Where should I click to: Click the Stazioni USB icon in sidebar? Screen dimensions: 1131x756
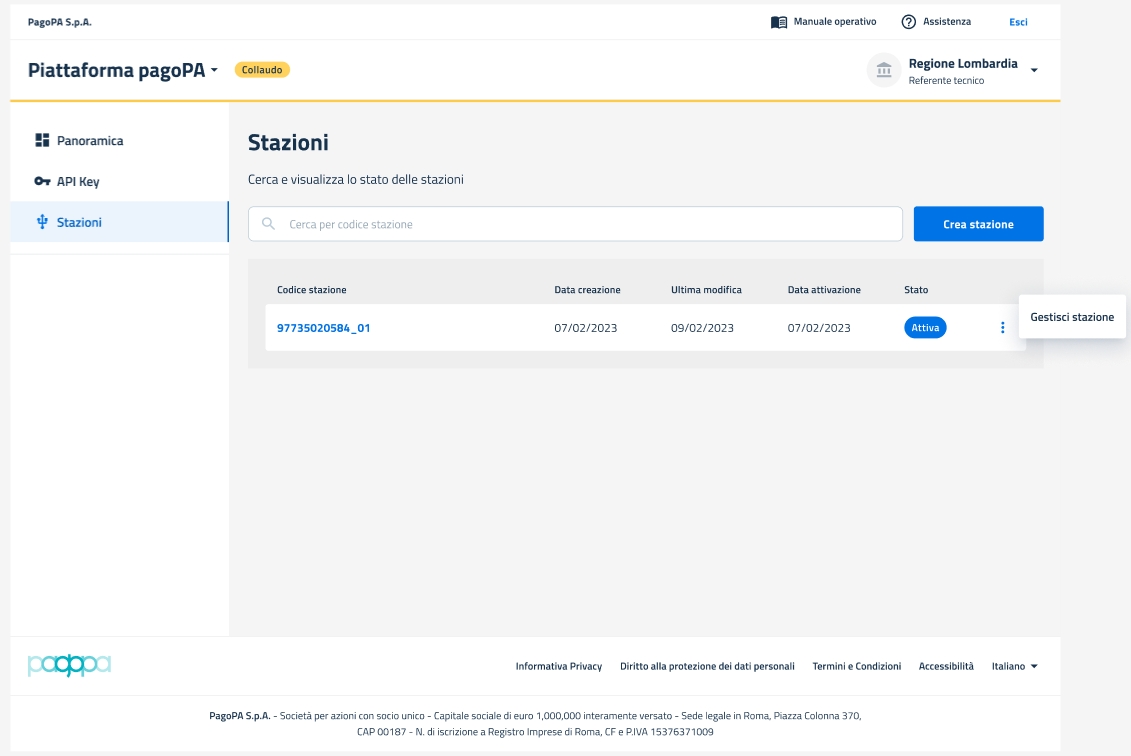42,222
